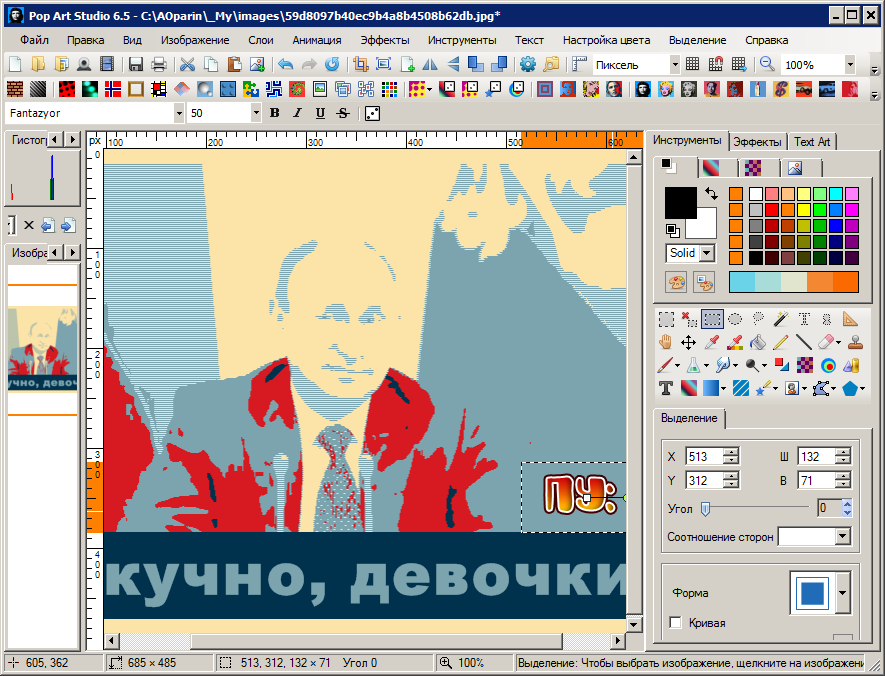Enable the Кривая checkbox
The height and width of the screenshot is (676, 885).
pos(675,622)
